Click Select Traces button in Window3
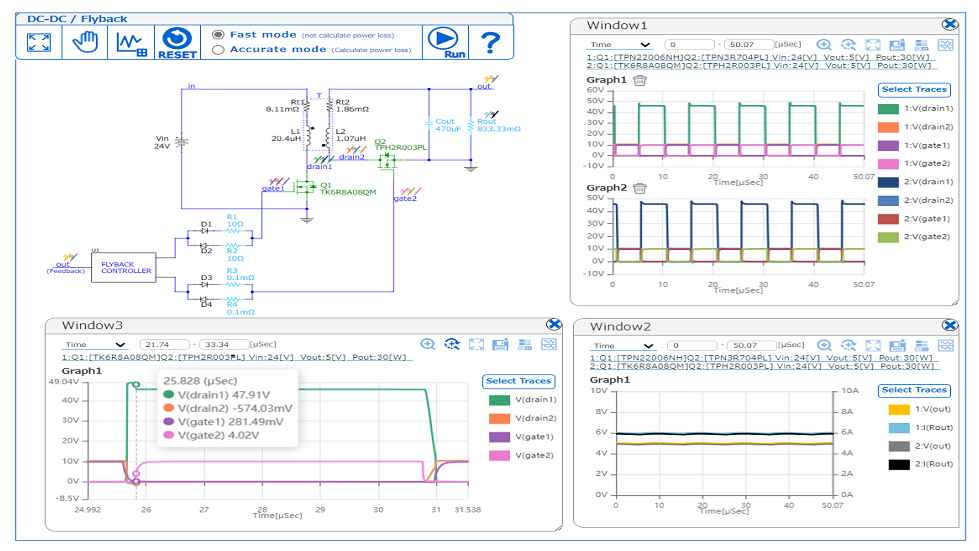The width and height of the screenshot is (979, 551). (x=518, y=381)
